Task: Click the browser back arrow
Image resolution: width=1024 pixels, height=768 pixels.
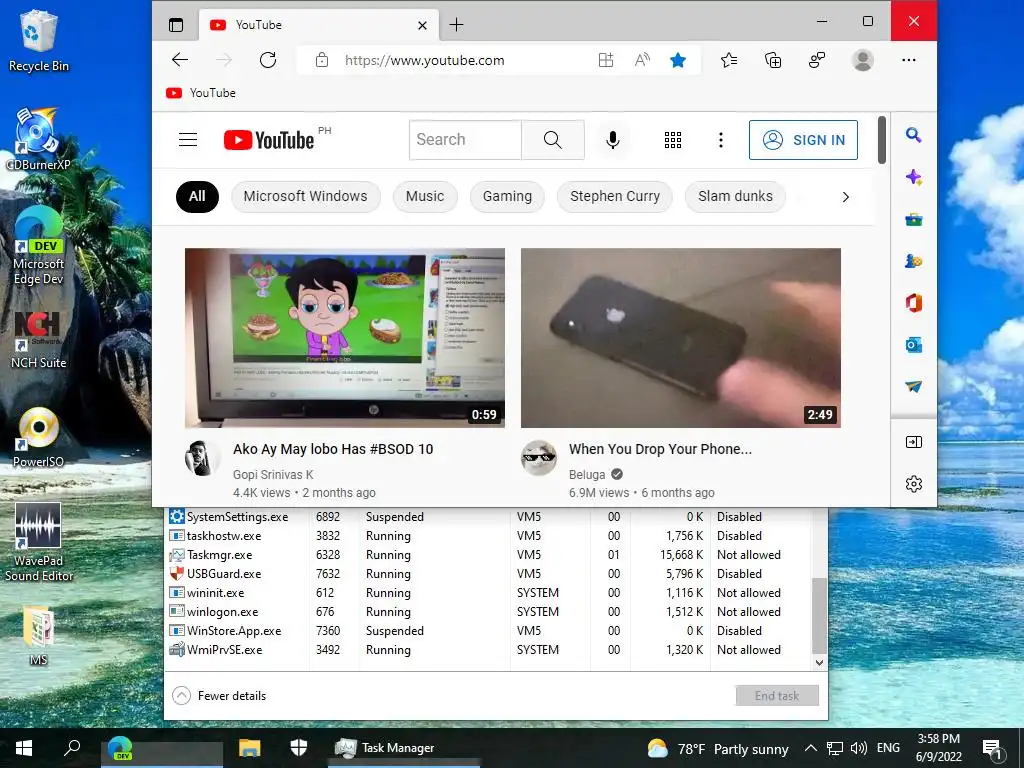Action: pos(180,60)
